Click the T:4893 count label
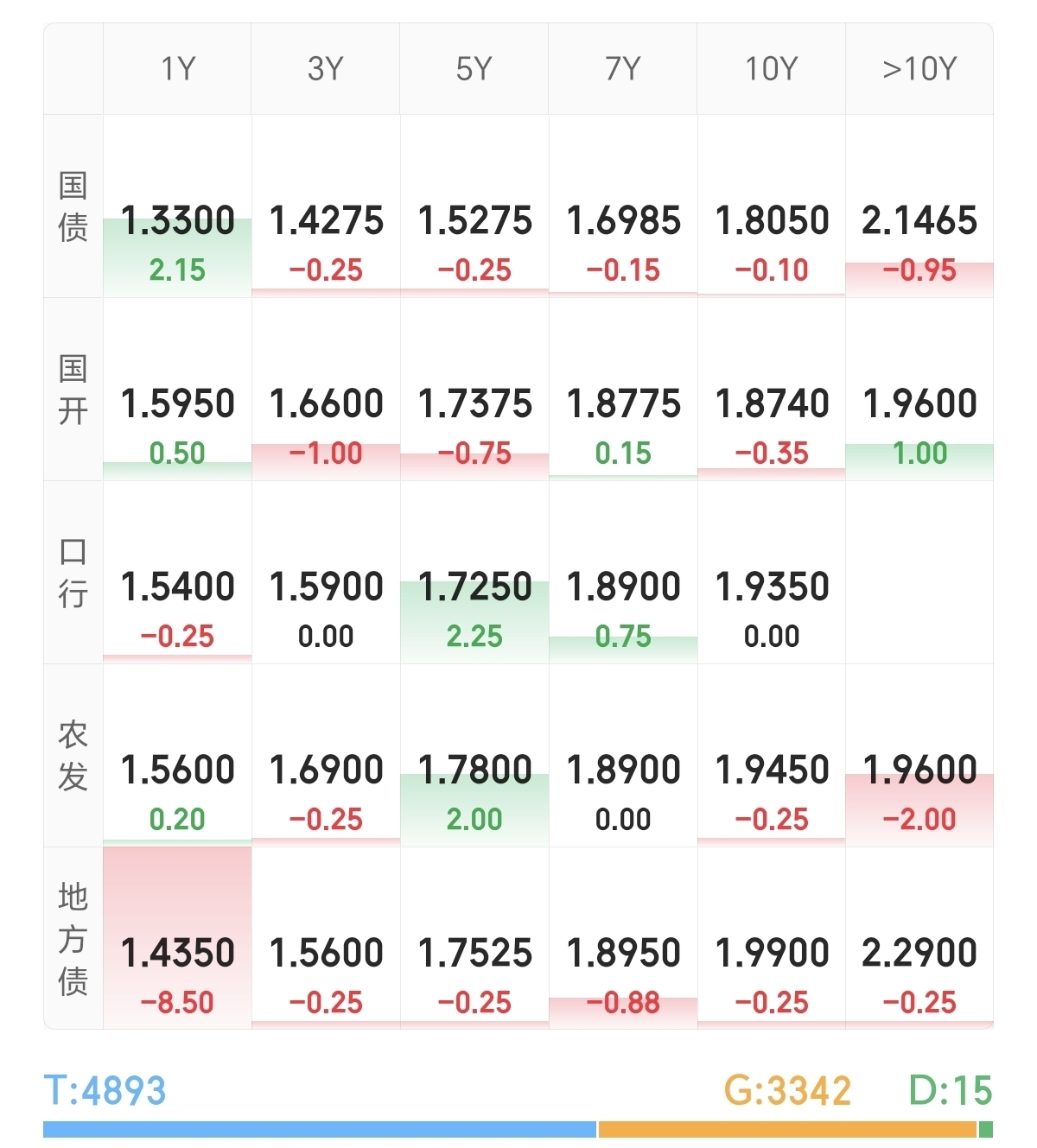Screen dimensions: 1037x1148 105,1090
